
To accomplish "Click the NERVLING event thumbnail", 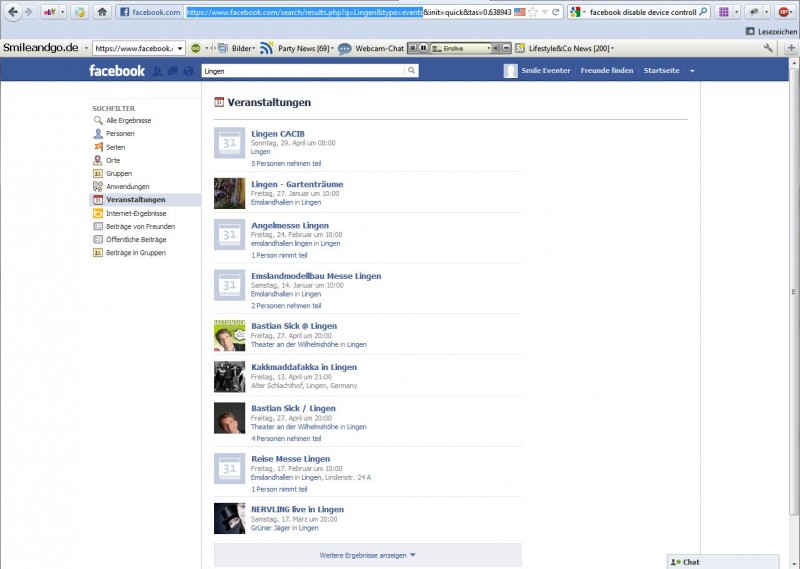I will pos(230,518).
